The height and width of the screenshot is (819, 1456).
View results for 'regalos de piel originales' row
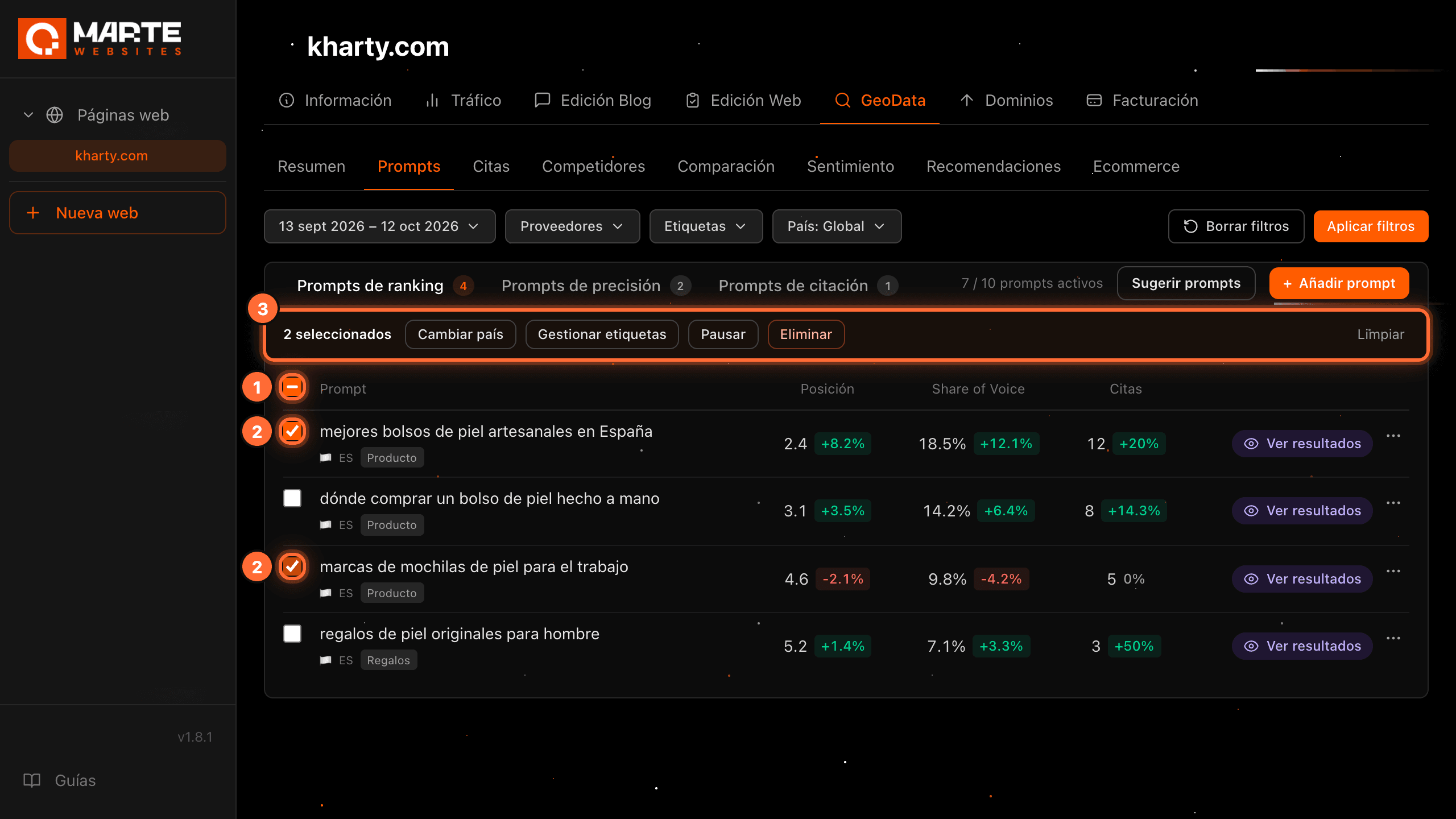coord(1302,646)
